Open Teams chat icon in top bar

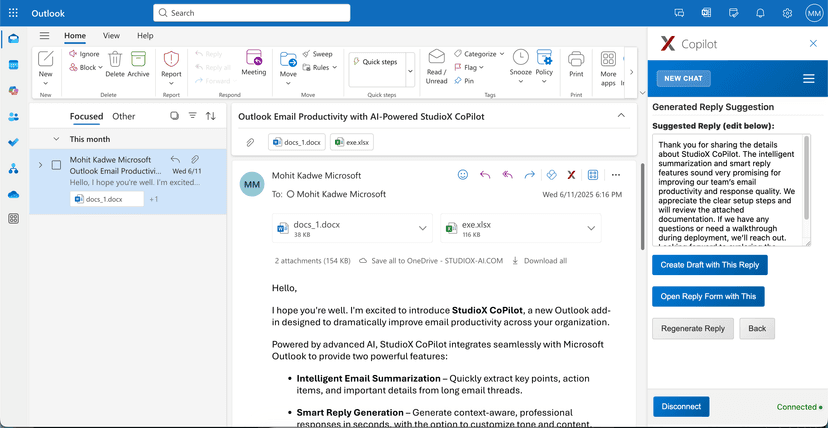680,13
